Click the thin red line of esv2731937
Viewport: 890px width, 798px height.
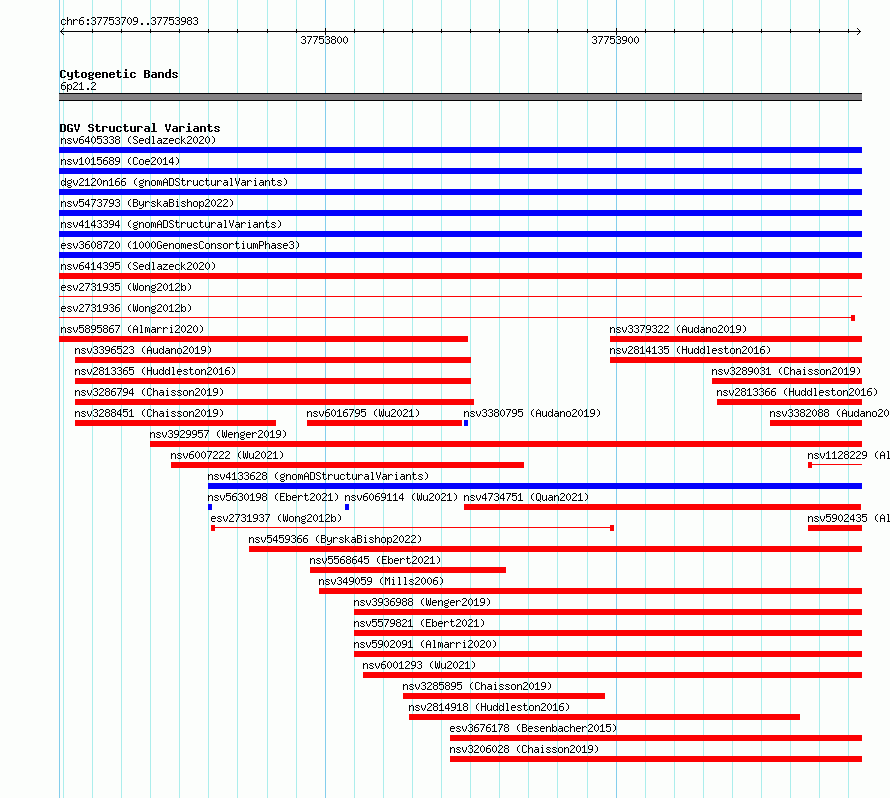(x=413, y=528)
